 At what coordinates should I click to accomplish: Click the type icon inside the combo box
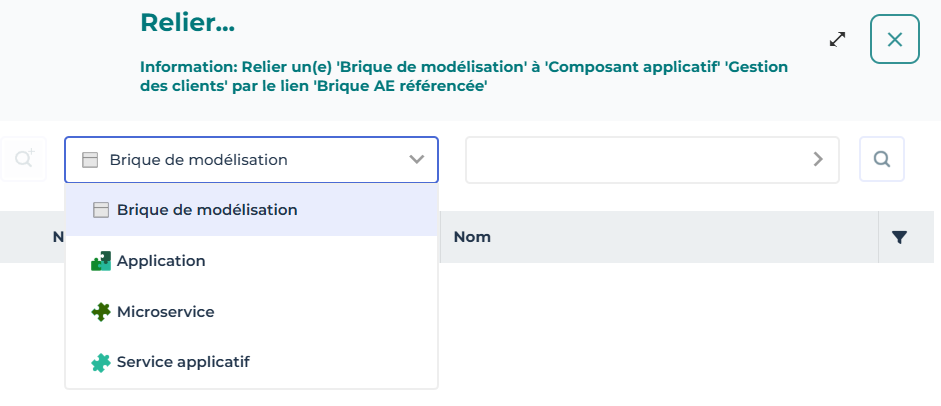tap(90, 160)
